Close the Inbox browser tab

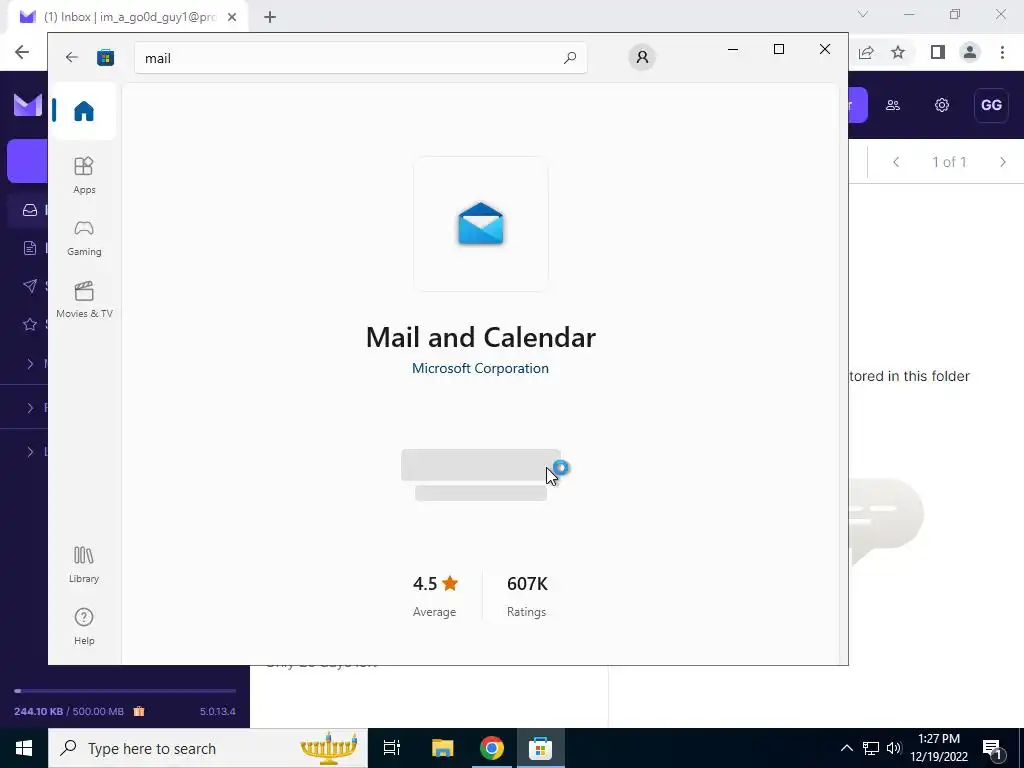tap(232, 18)
